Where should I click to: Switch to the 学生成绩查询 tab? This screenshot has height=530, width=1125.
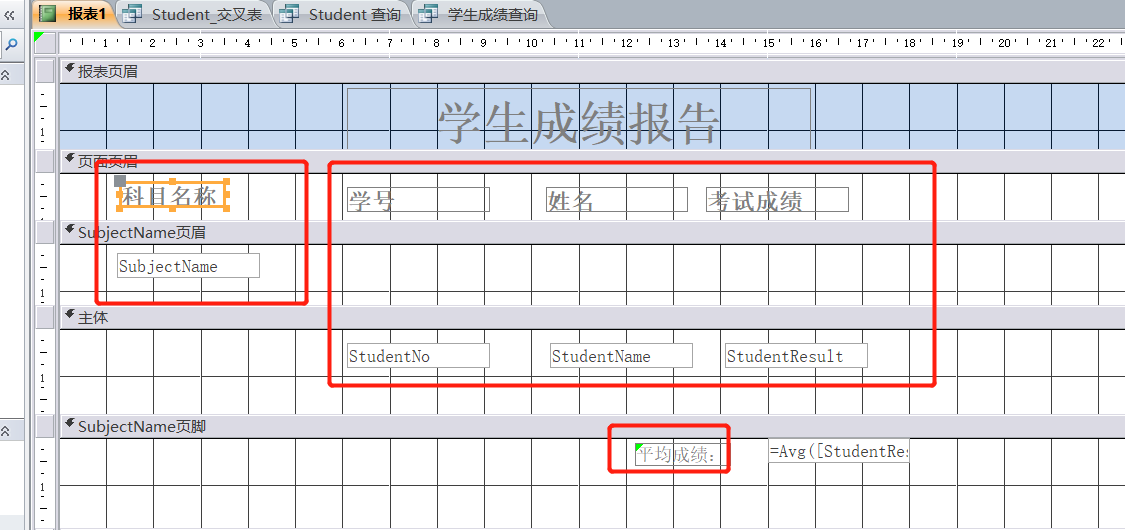coord(492,14)
